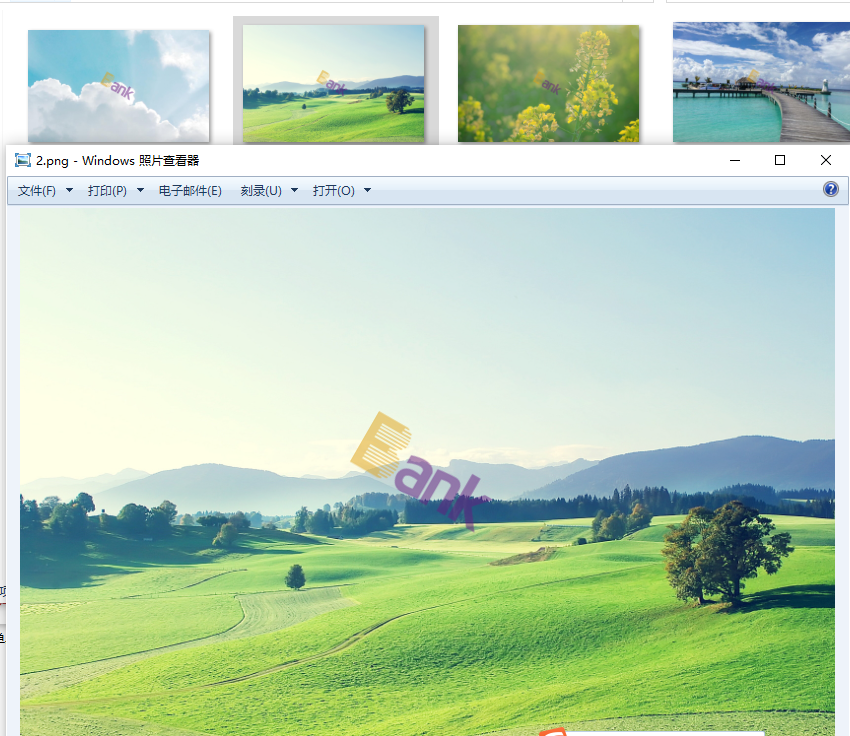Viewport: 850px width, 736px height.
Task: Expand the dropdown arrow beside 文件(F)
Action: coord(70,191)
